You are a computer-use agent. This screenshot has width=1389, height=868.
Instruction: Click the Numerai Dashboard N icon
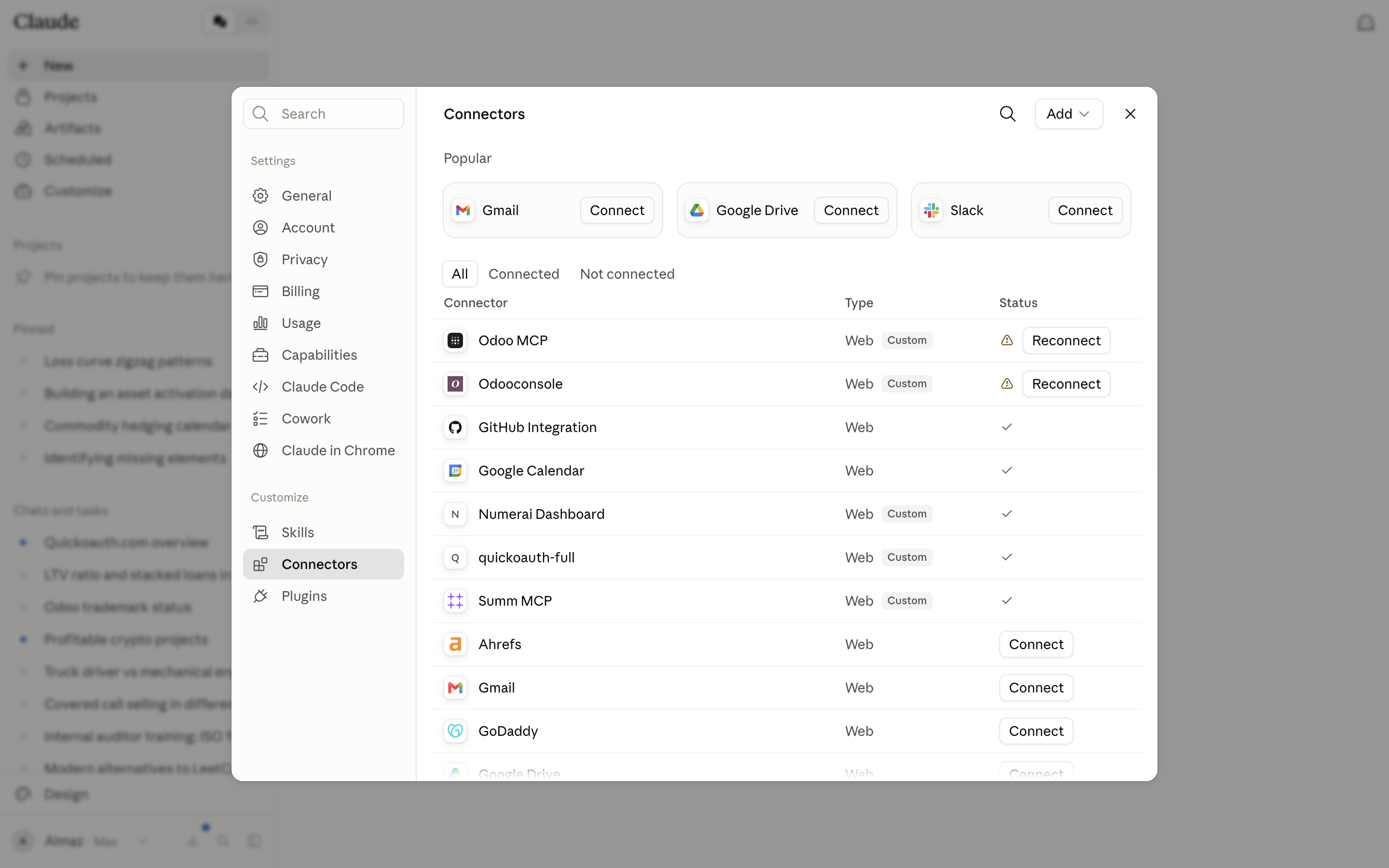[455, 514]
